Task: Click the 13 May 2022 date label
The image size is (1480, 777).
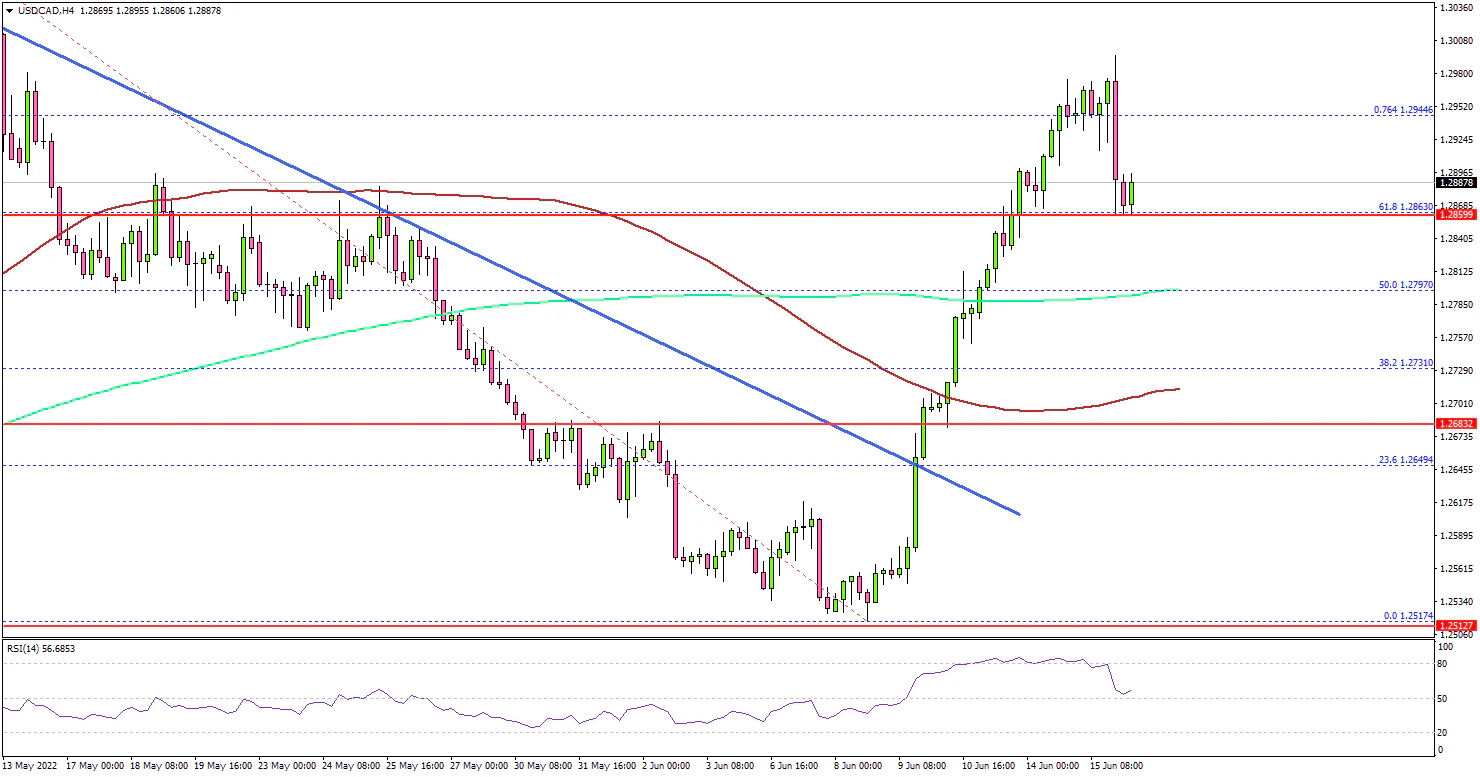Action: [30, 766]
